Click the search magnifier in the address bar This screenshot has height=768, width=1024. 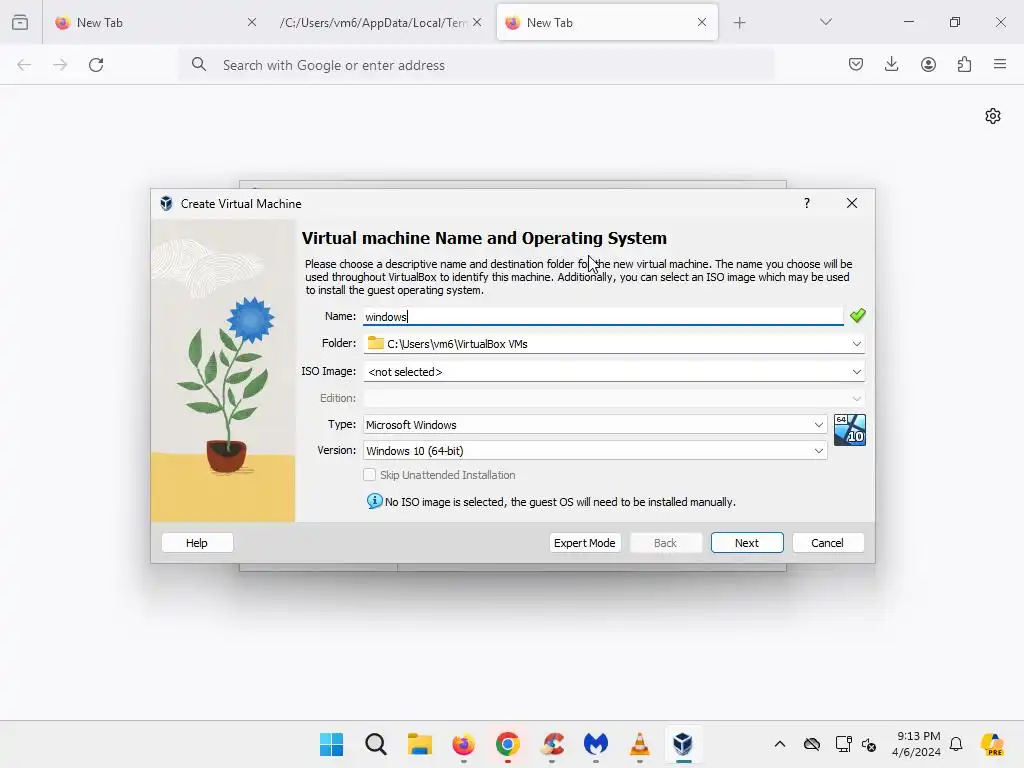coord(199,64)
